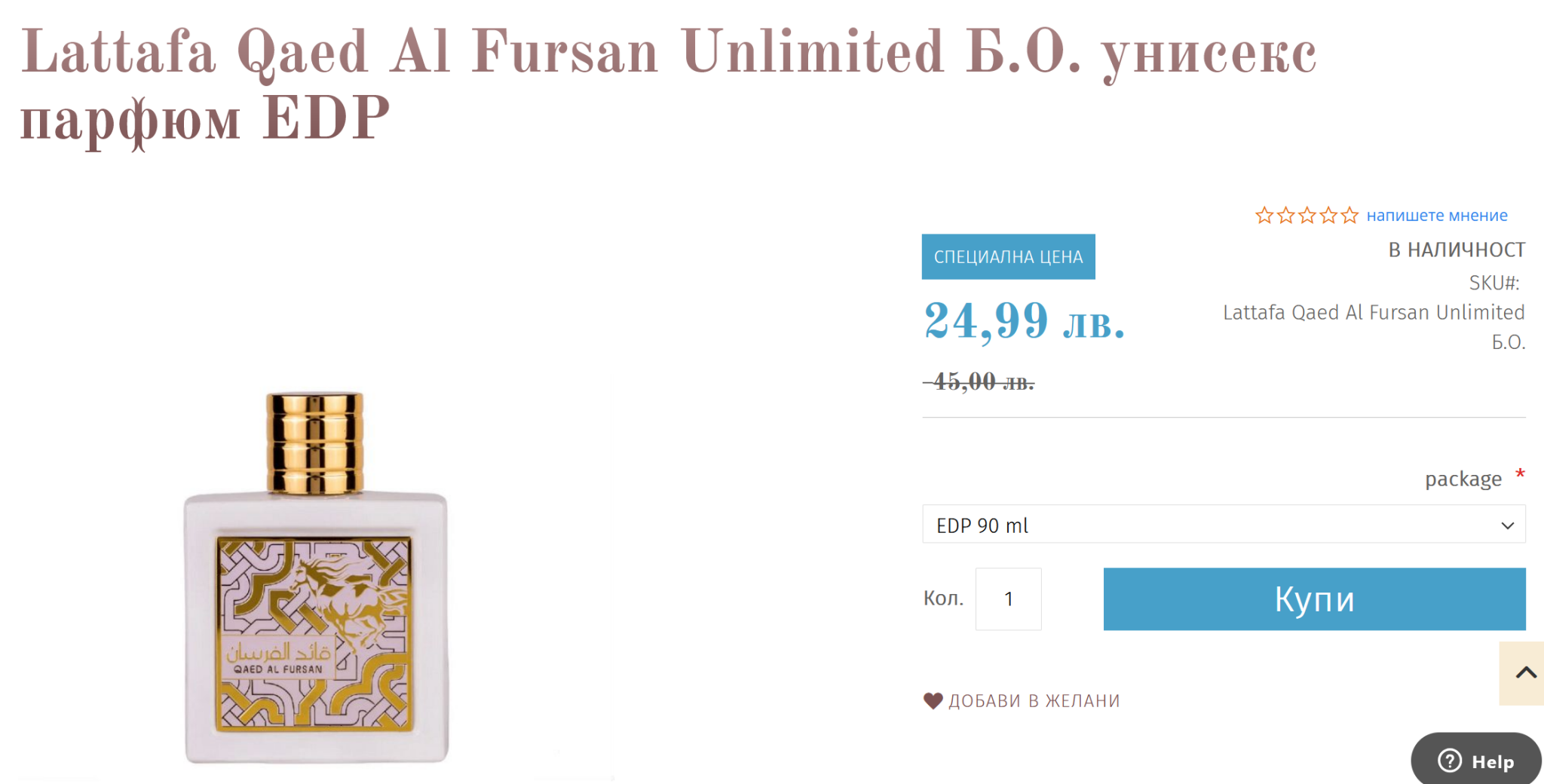Click the ДОБАВИ В ЖЕЛАНИ text link

click(1034, 701)
